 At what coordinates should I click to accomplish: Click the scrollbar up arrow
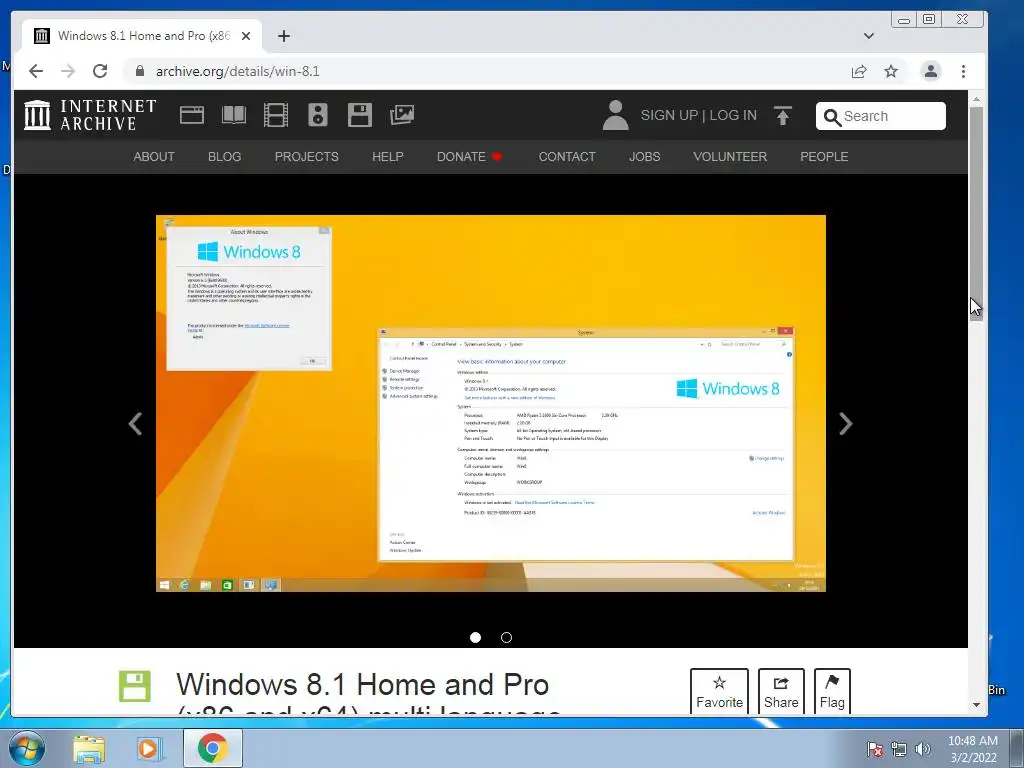pos(976,99)
